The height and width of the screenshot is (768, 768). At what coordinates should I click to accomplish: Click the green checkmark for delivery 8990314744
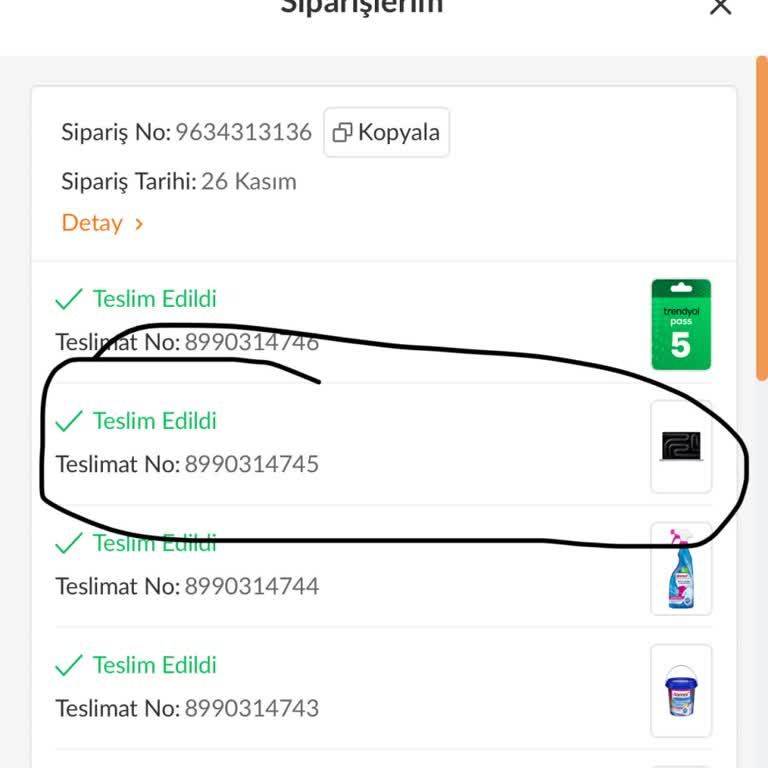coord(69,543)
